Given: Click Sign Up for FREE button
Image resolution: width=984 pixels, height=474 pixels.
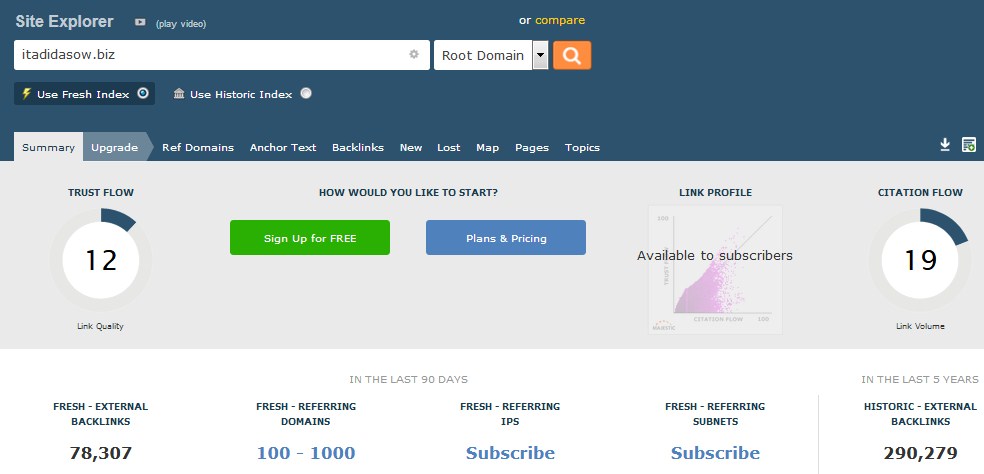Looking at the screenshot, I should (x=310, y=238).
